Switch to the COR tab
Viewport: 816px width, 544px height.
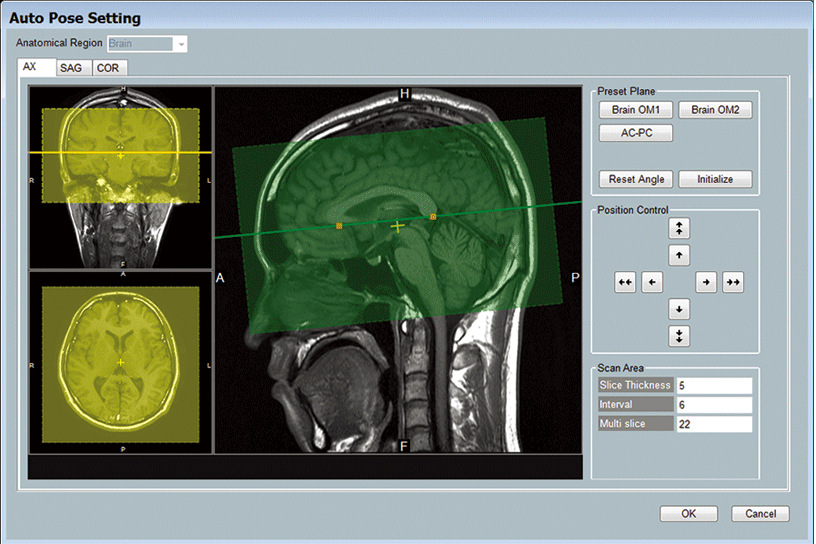coord(108,68)
